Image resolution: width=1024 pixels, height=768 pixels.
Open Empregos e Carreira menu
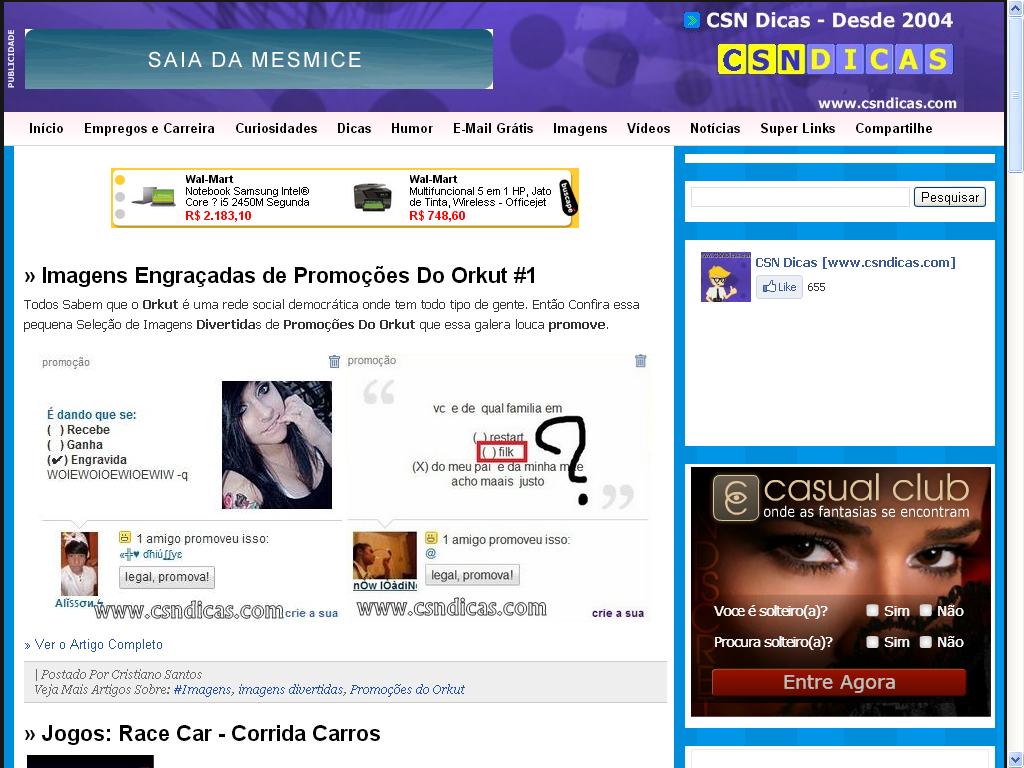pyautogui.click(x=149, y=129)
